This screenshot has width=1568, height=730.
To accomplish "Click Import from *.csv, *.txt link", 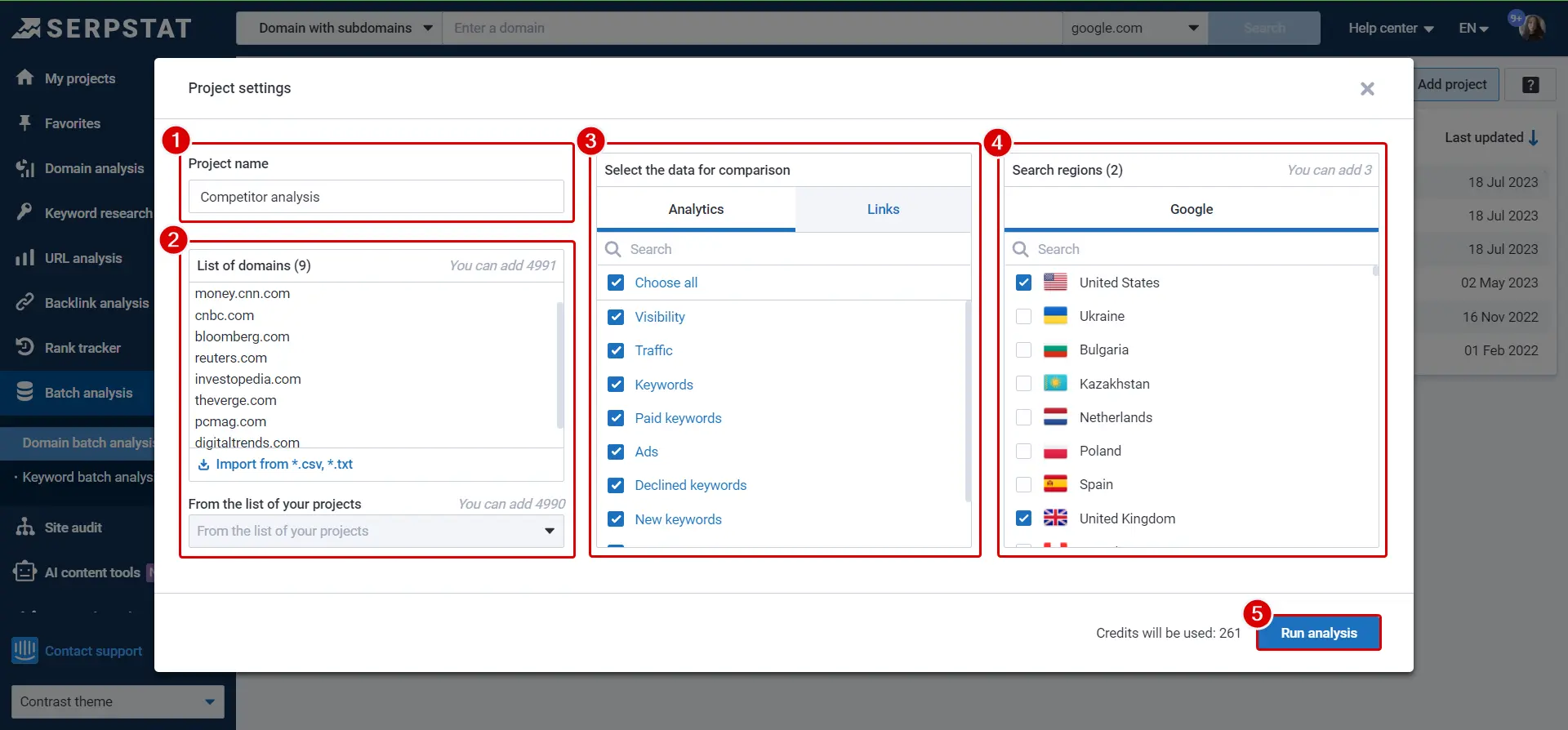I will (x=283, y=464).
